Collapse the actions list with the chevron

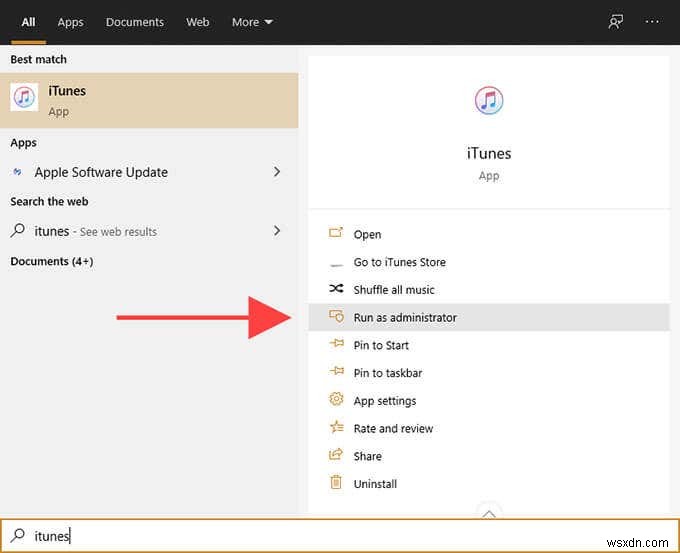[489, 512]
